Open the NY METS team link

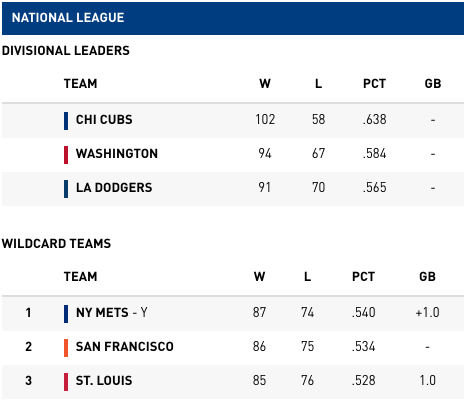coord(102,313)
